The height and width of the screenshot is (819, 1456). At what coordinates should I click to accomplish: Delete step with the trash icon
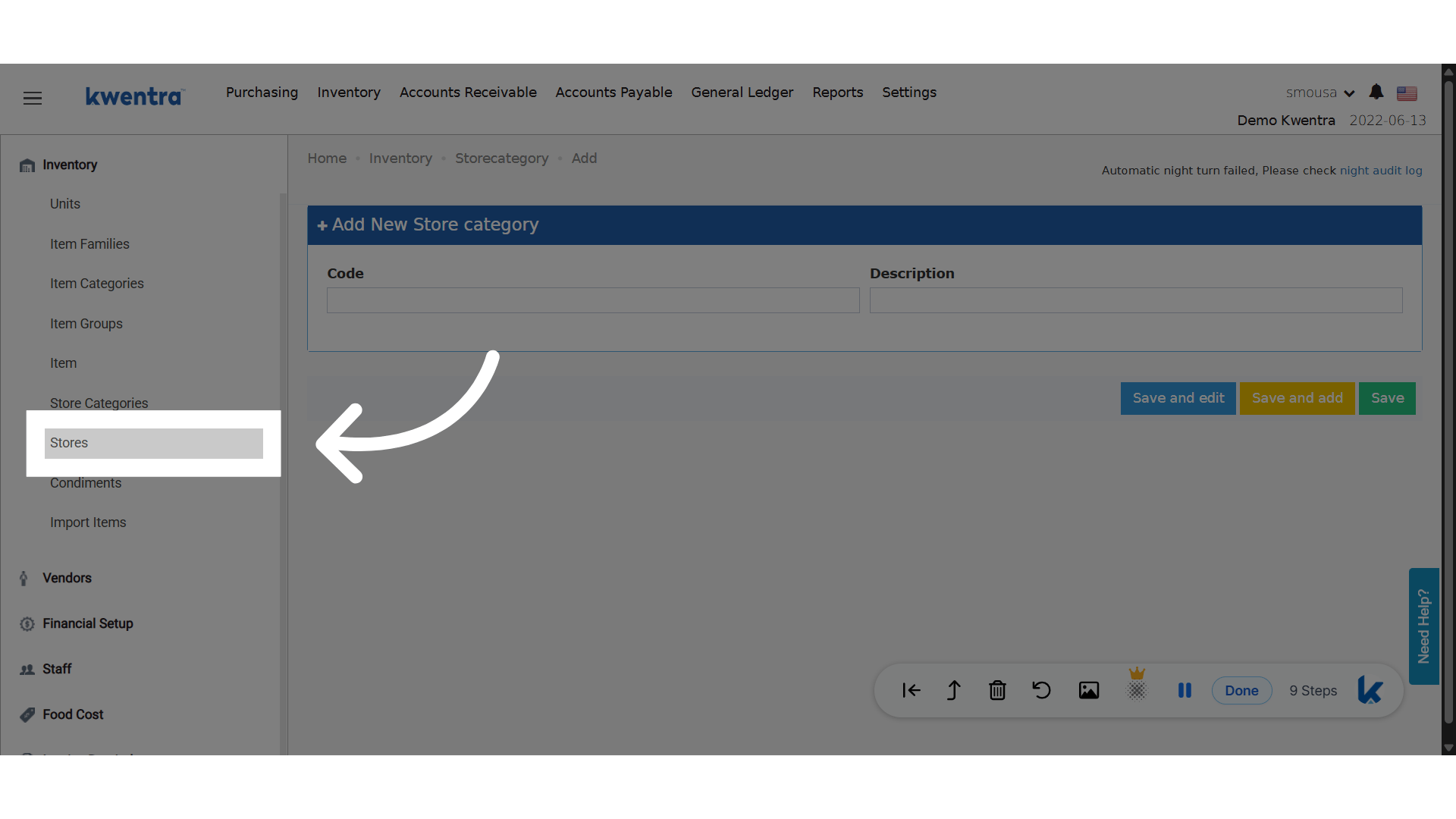click(x=997, y=691)
